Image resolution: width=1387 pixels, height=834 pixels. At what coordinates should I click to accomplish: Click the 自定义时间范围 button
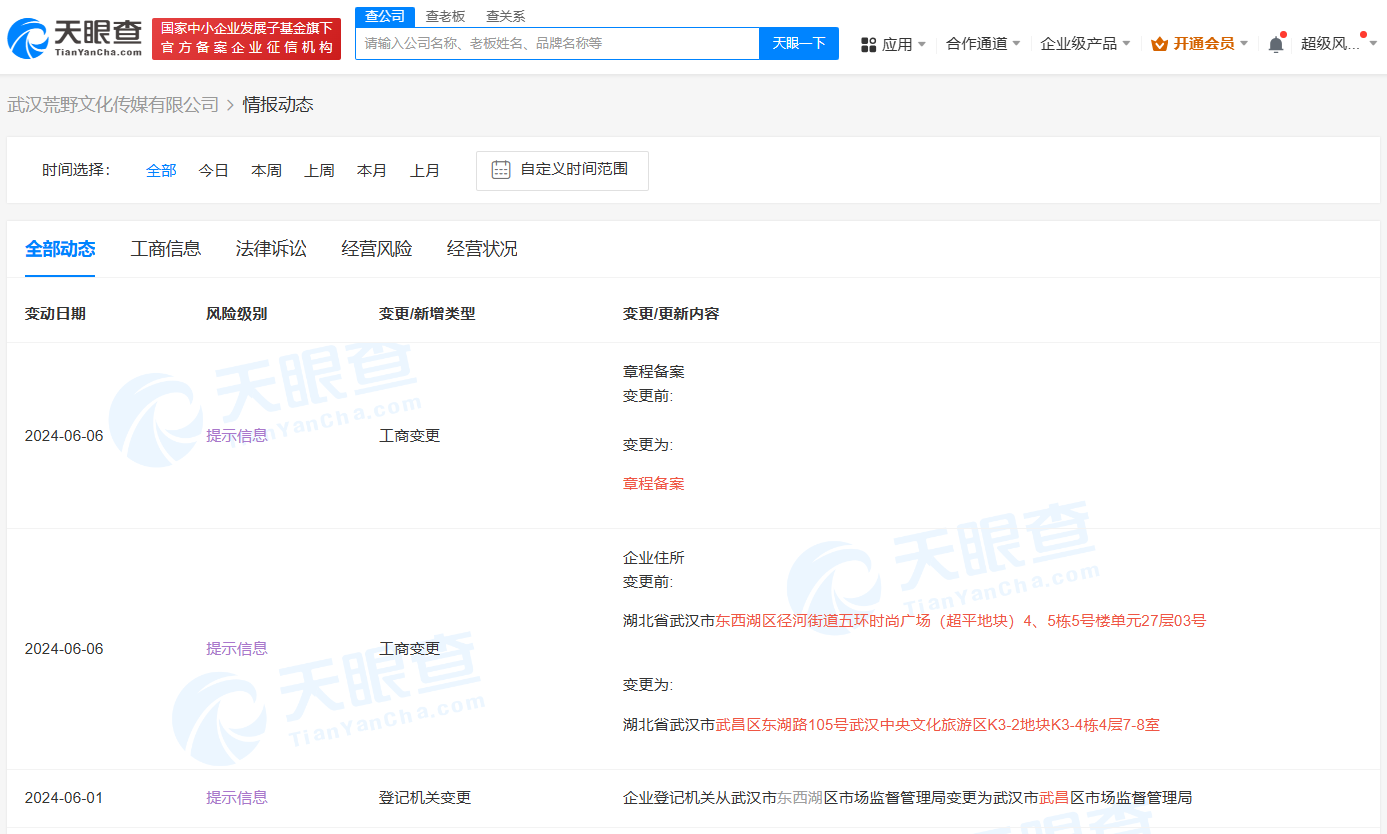pos(562,170)
